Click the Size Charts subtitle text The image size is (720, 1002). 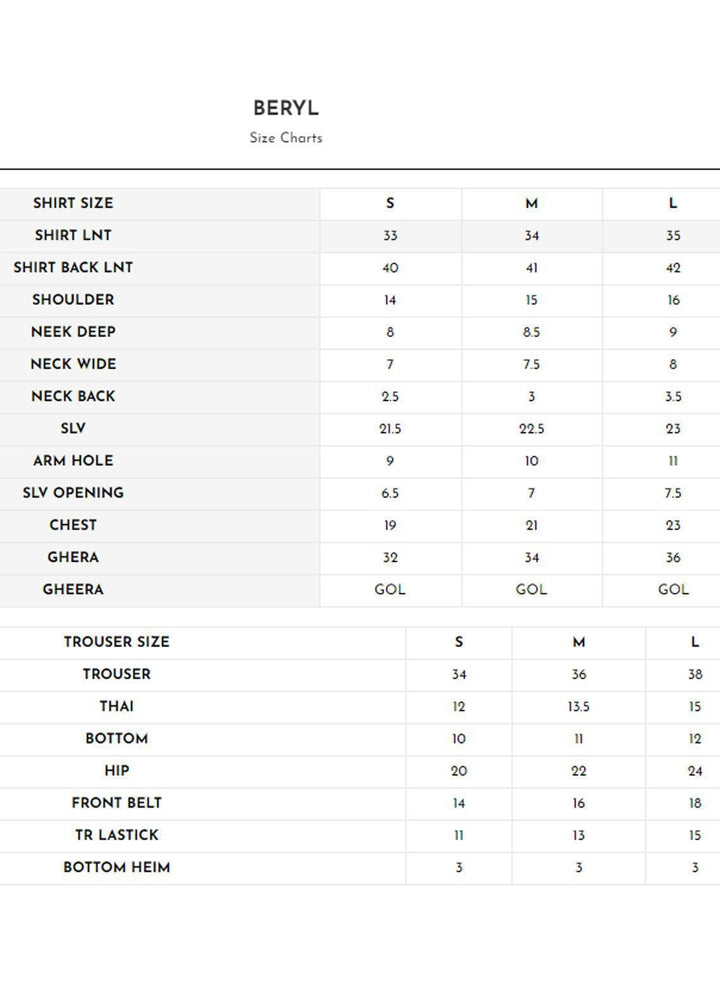[x=286, y=138]
